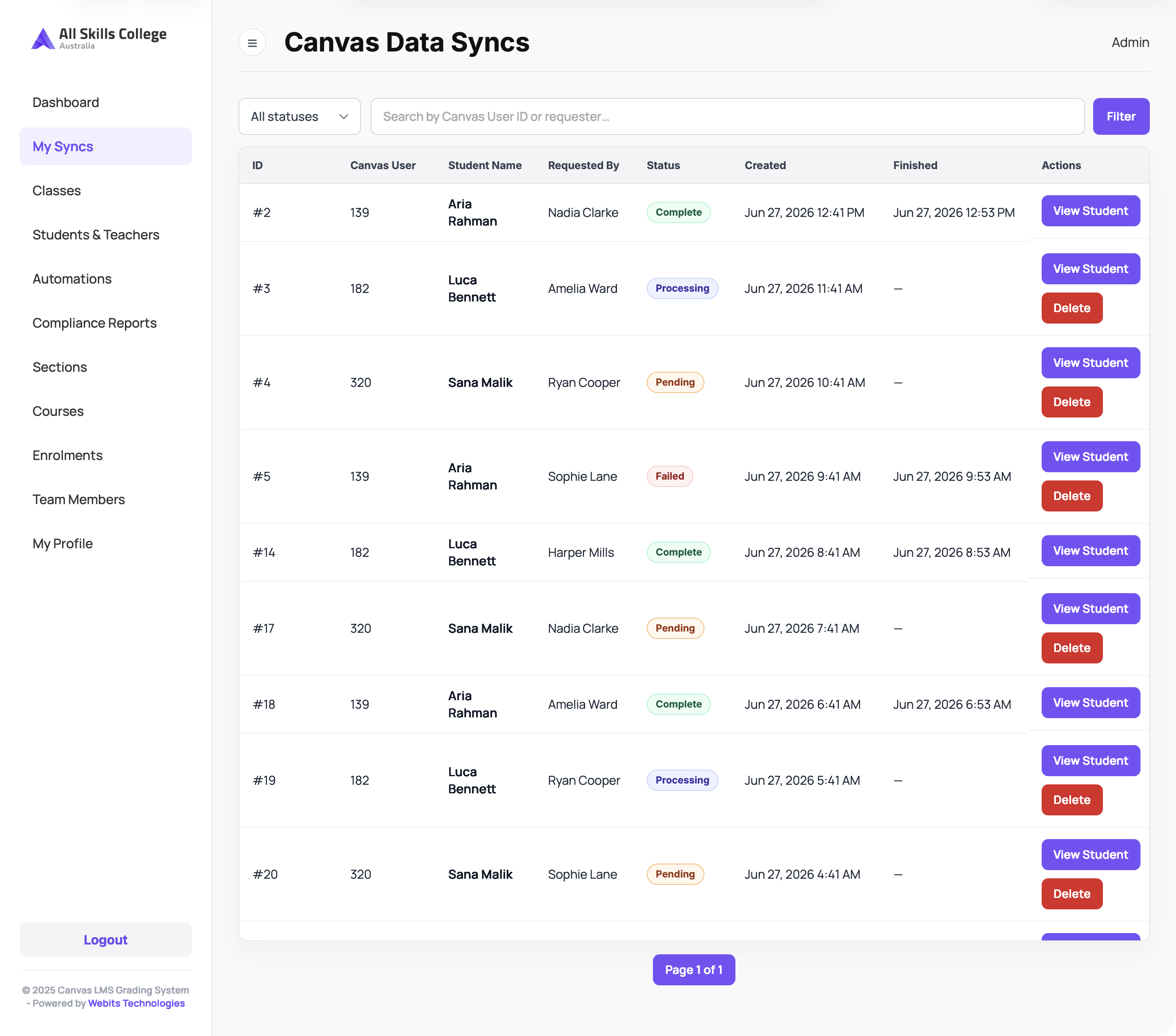
Task: View student for sync #2
Action: [1090, 211]
